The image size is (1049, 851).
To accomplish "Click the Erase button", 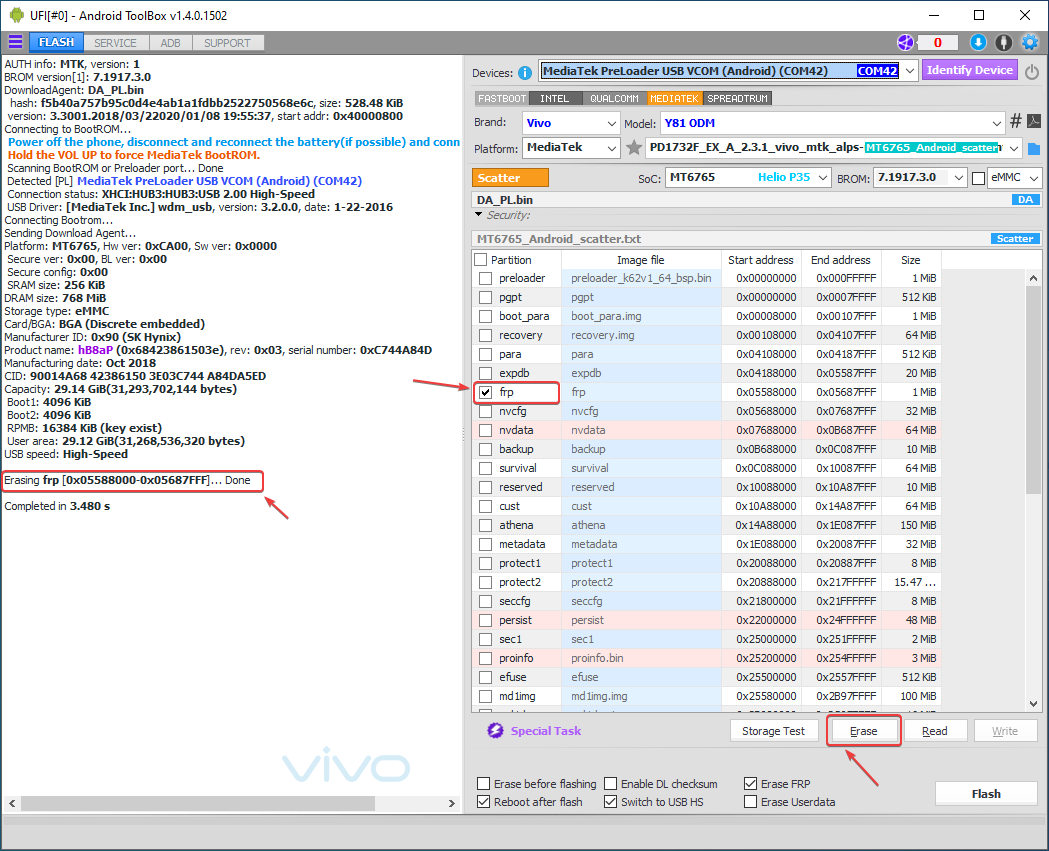I will (864, 731).
